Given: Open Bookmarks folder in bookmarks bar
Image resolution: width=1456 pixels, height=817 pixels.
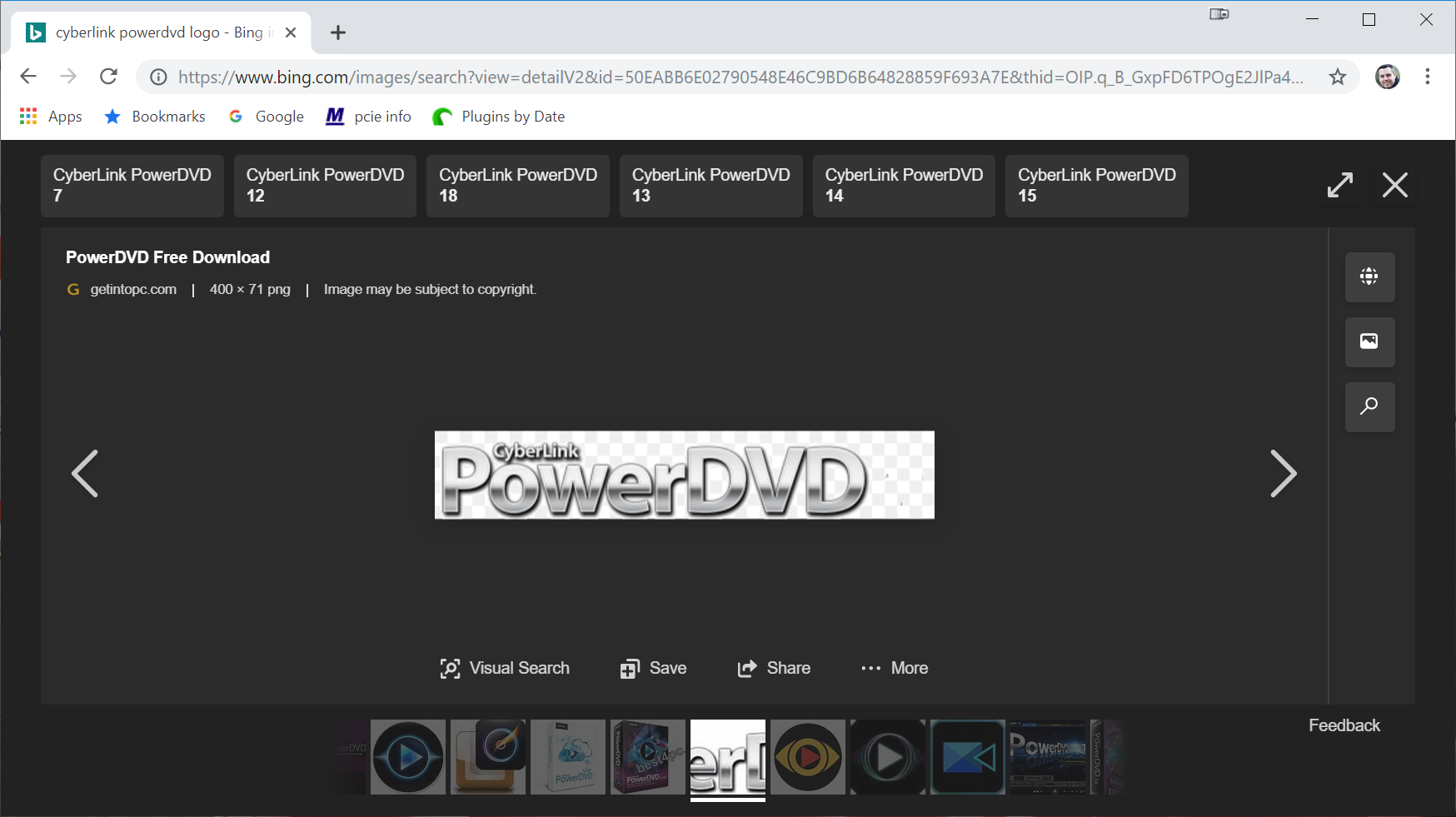Looking at the screenshot, I should coord(155,117).
